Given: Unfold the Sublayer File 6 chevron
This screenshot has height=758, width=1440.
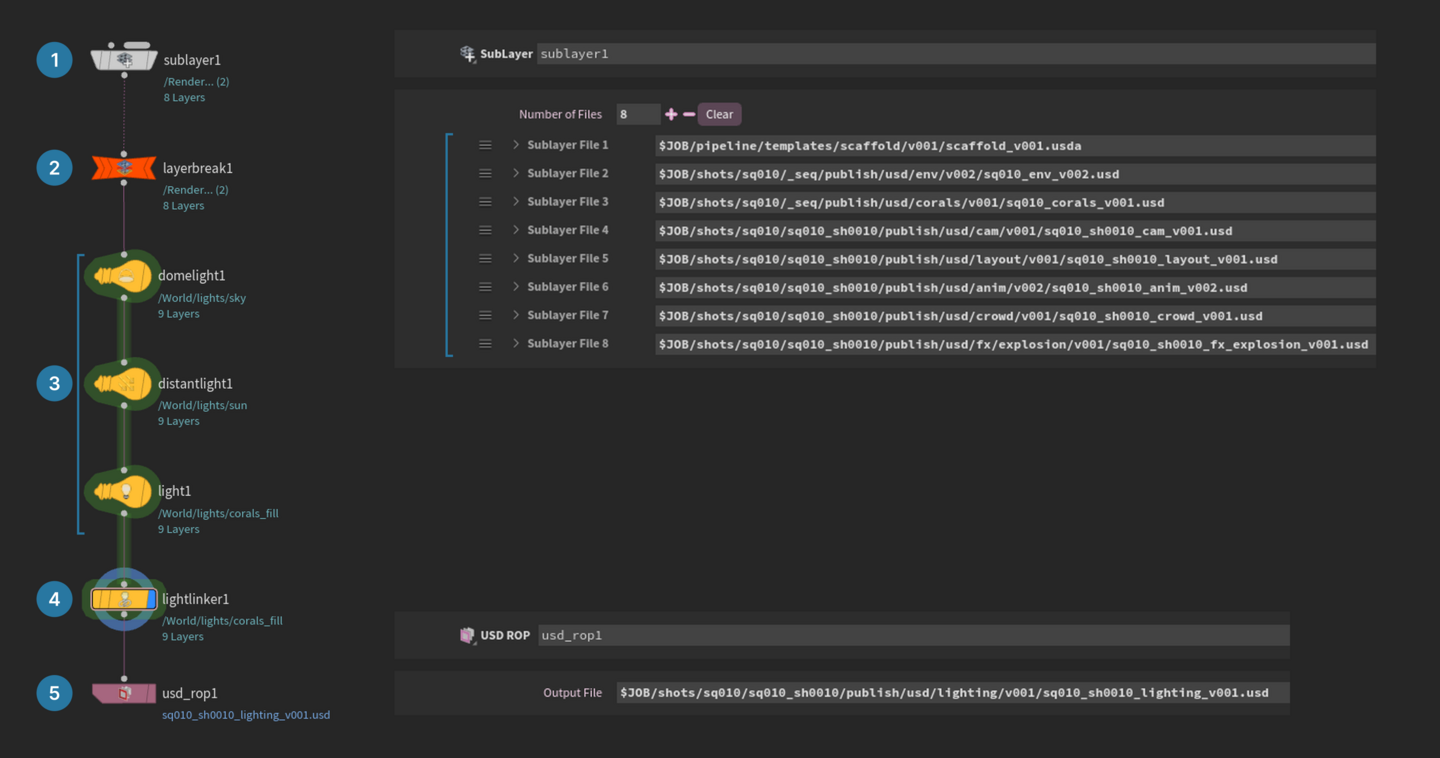Looking at the screenshot, I should 516,287.
